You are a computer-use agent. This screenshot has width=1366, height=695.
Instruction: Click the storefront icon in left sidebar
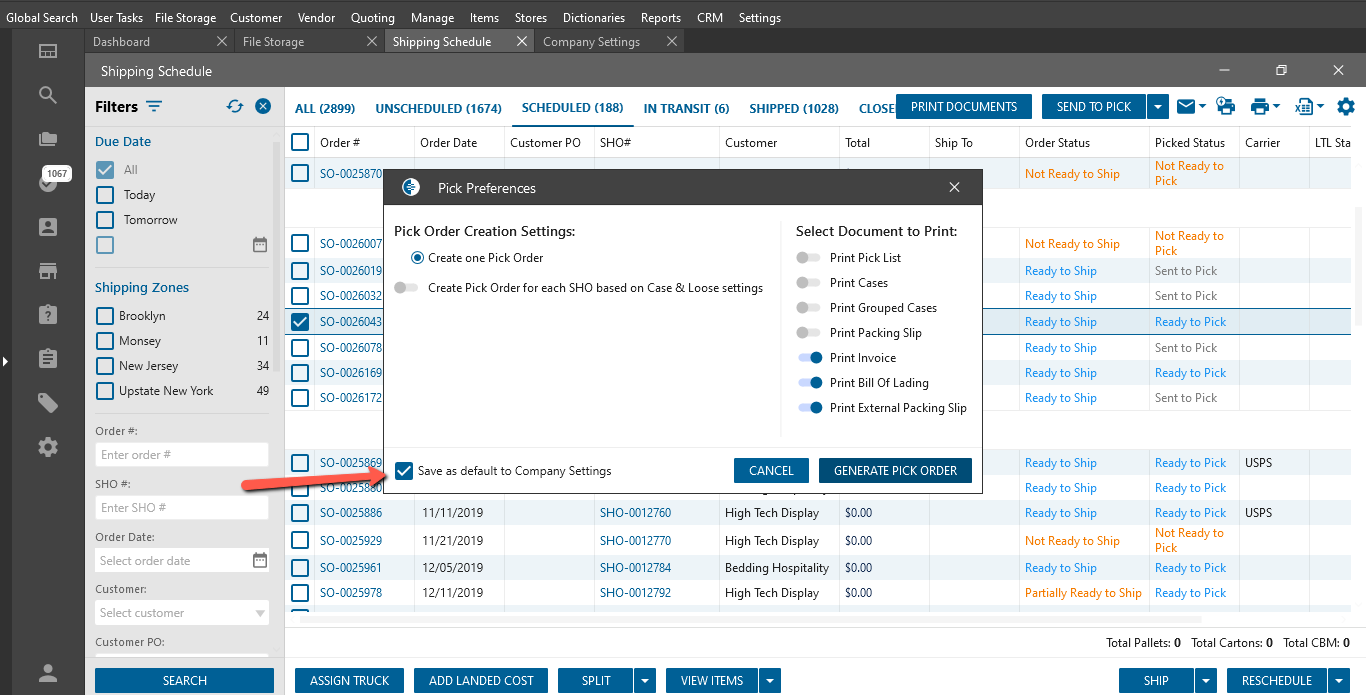(47, 271)
